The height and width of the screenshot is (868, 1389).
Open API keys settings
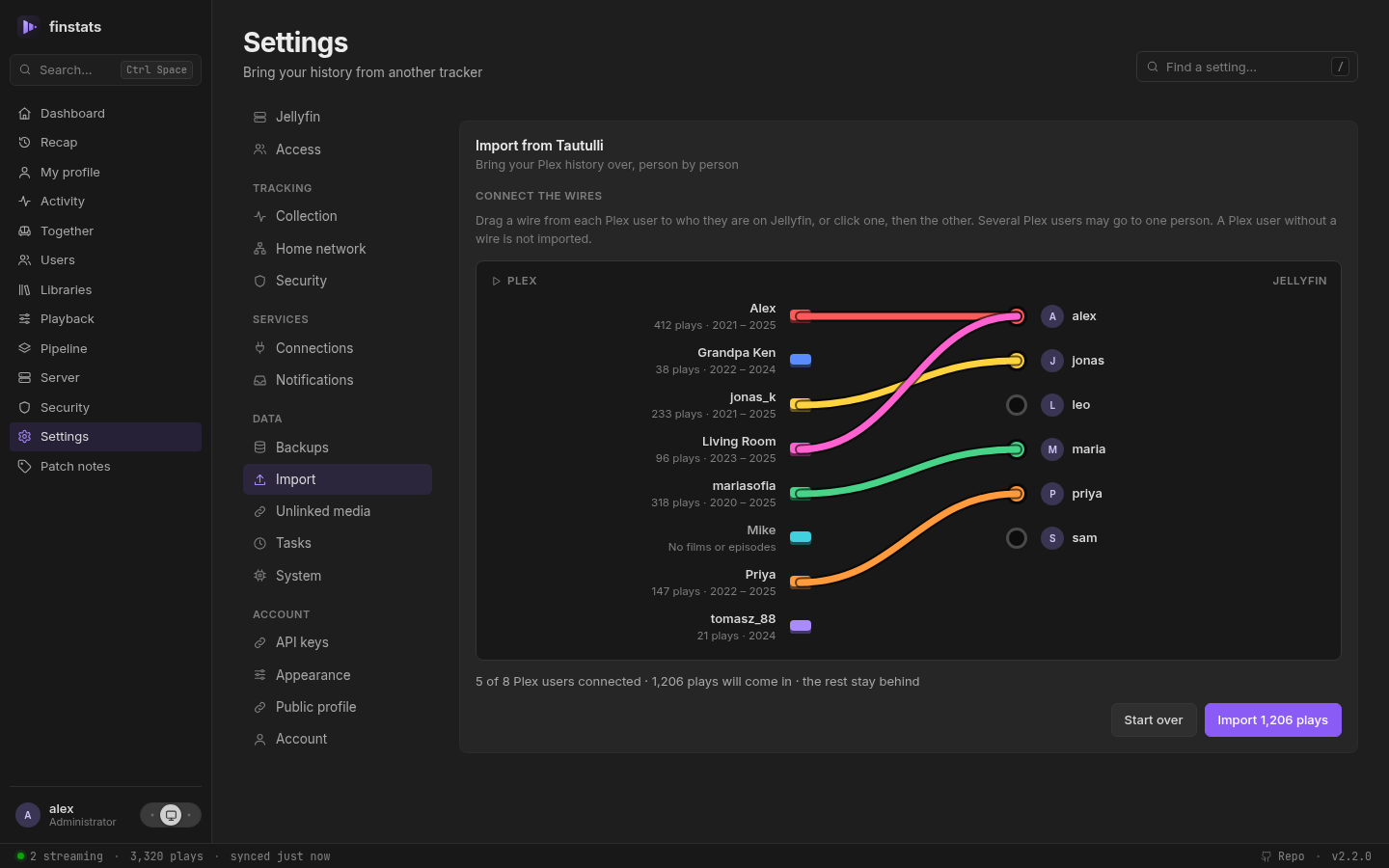[338, 642]
